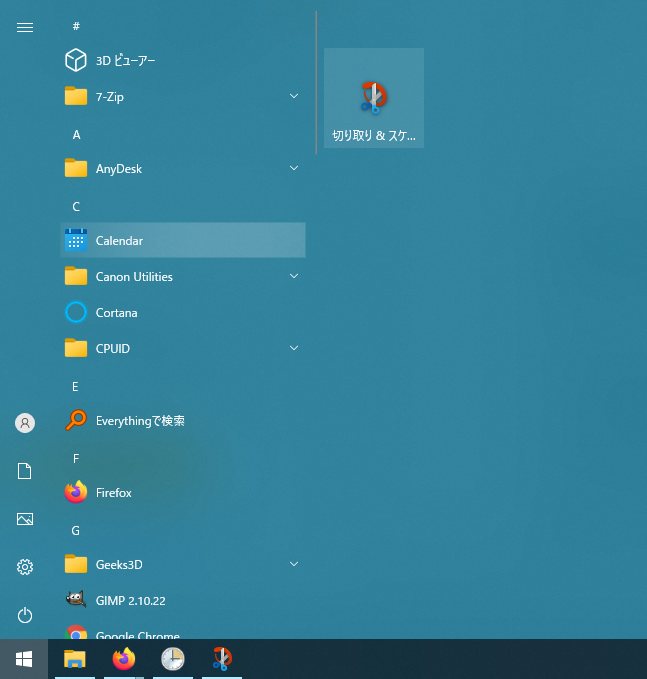Open Snip & Sketch in the taskbar
This screenshot has width=647, height=679.
[x=222, y=659]
